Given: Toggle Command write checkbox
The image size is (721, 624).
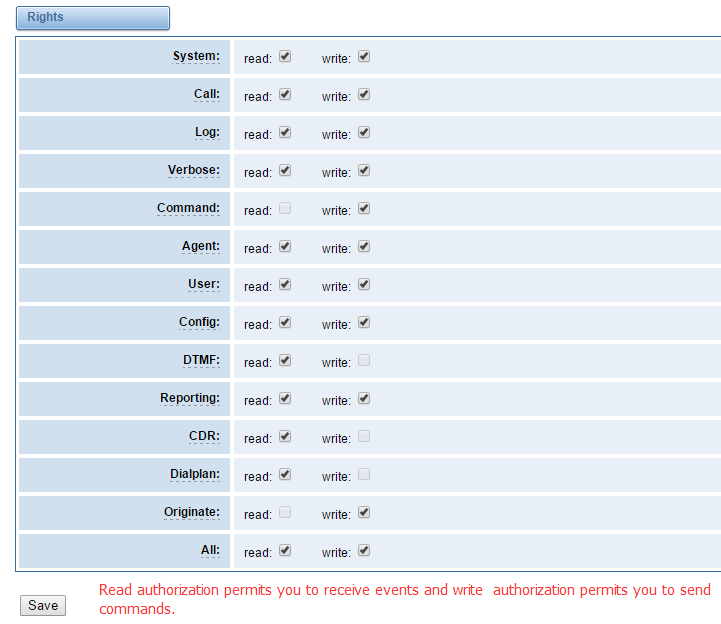Looking at the screenshot, I should pos(364,208).
